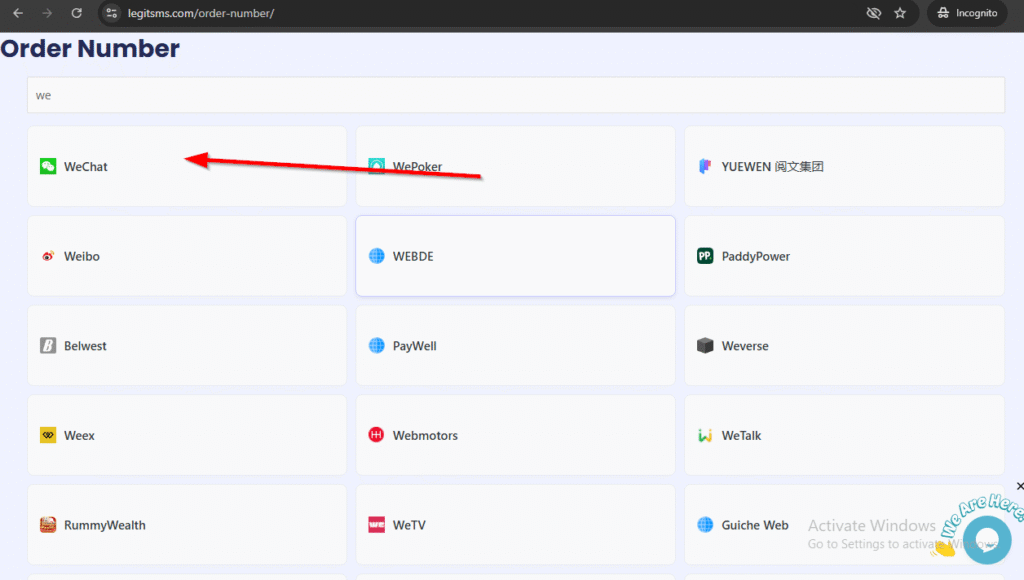This screenshot has width=1024, height=580.
Task: Reload the page in browser
Action: coord(77,13)
